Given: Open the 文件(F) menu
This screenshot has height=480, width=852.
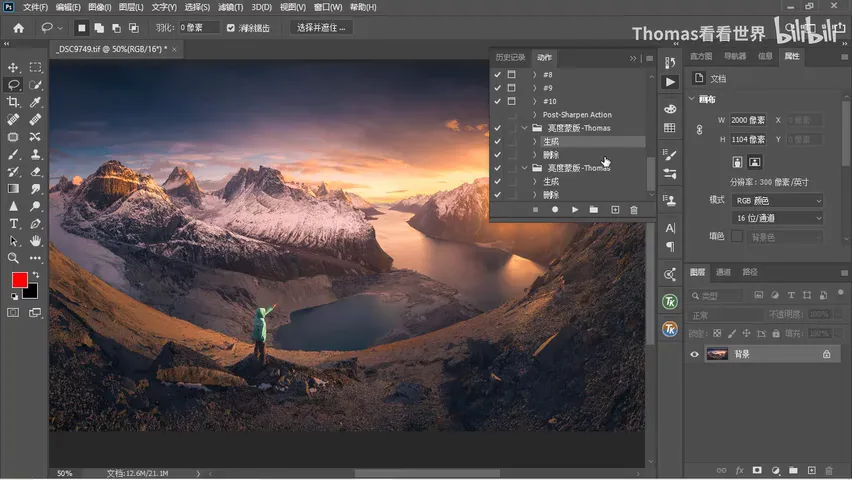Looking at the screenshot, I should coord(35,7).
